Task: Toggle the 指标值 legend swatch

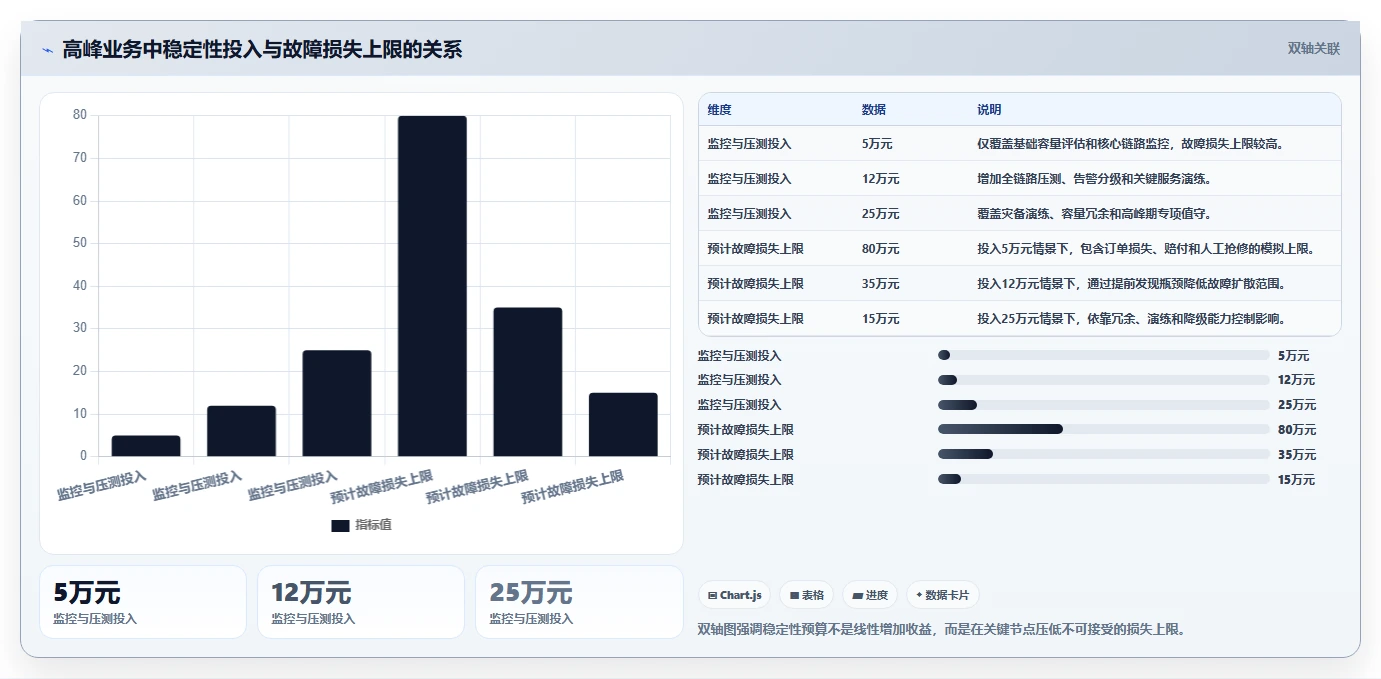Action: click(340, 526)
